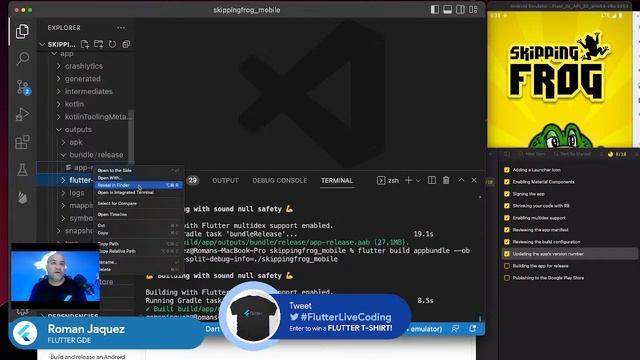Viewport: 640px width, 360px height.
Task: Click the feedback icon in status bar
Action: pyautogui.click(x=455, y=329)
